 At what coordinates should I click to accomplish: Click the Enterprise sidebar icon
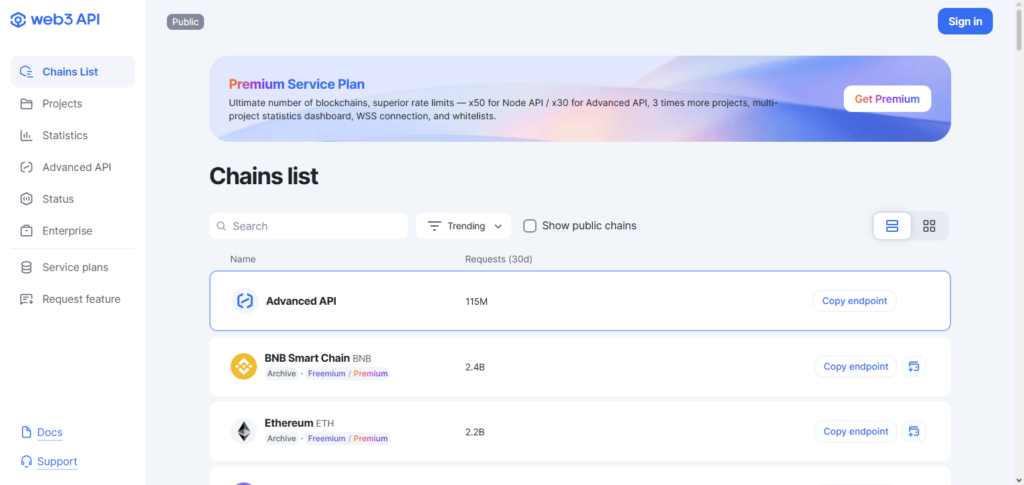pyautogui.click(x=26, y=231)
